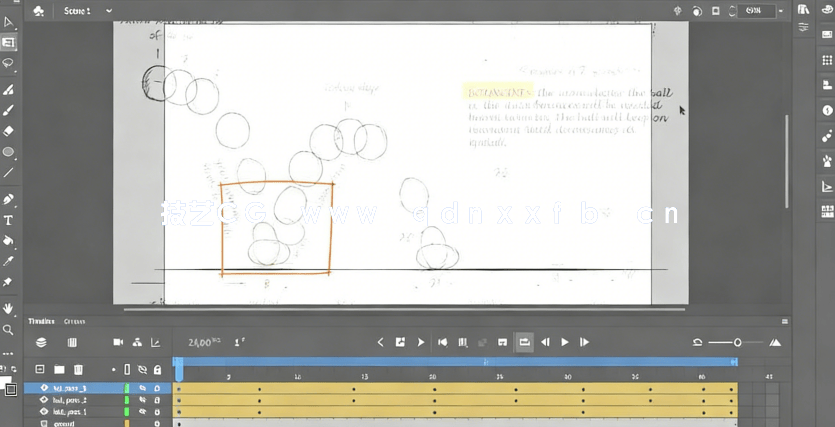The height and width of the screenshot is (427, 835).
Task: Toggle the lock on the ground layer
Action: 157,424
